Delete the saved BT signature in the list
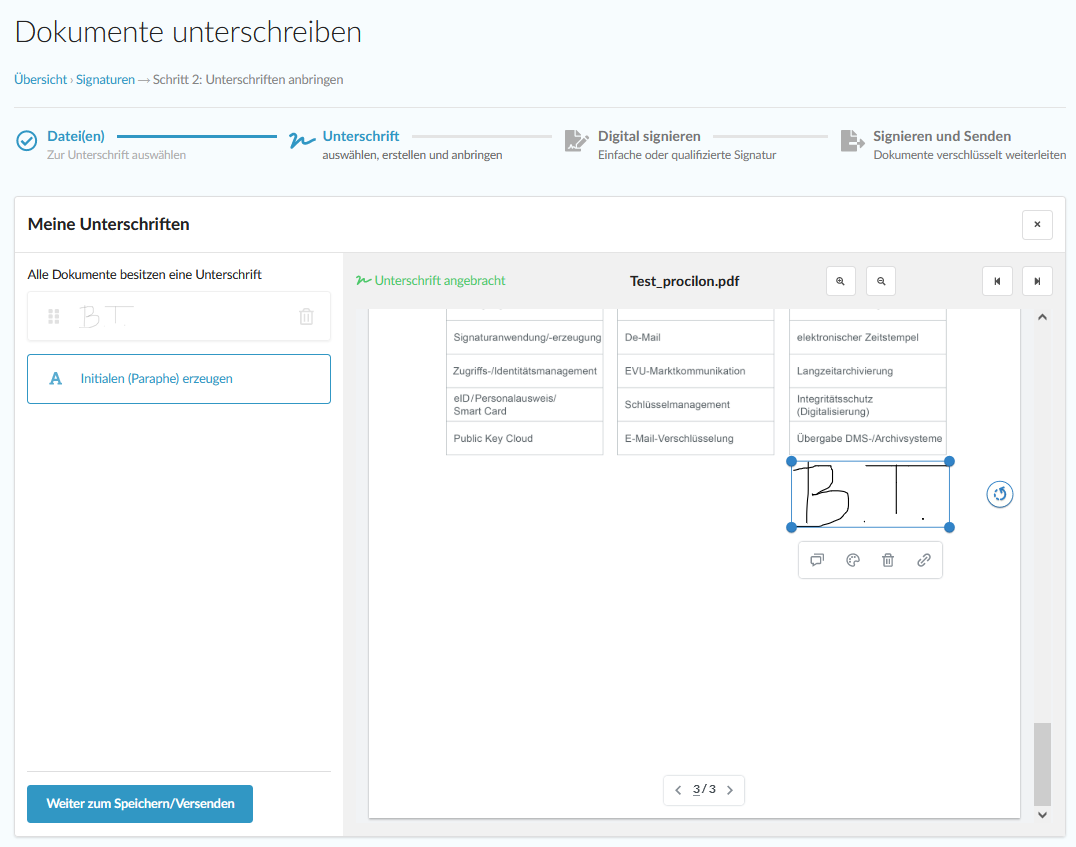1076x847 pixels. point(306,317)
